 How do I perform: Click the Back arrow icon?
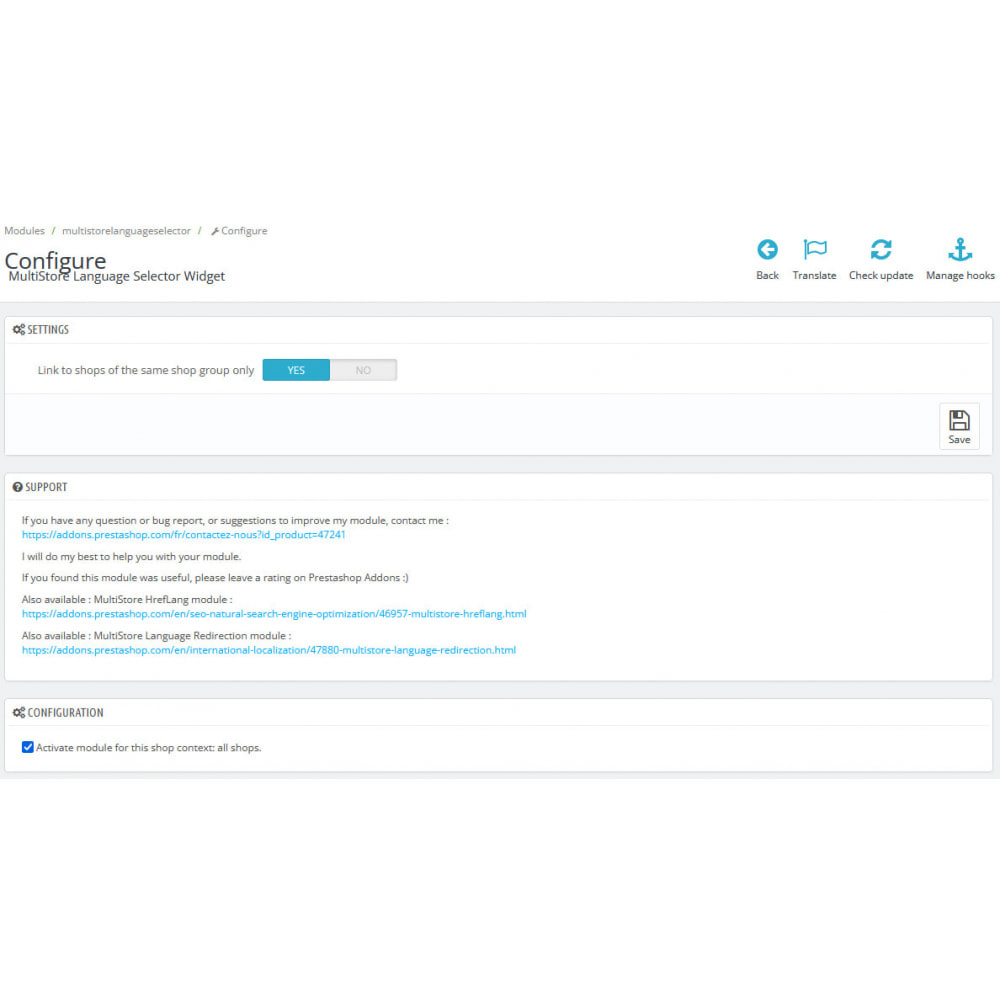click(x=767, y=249)
